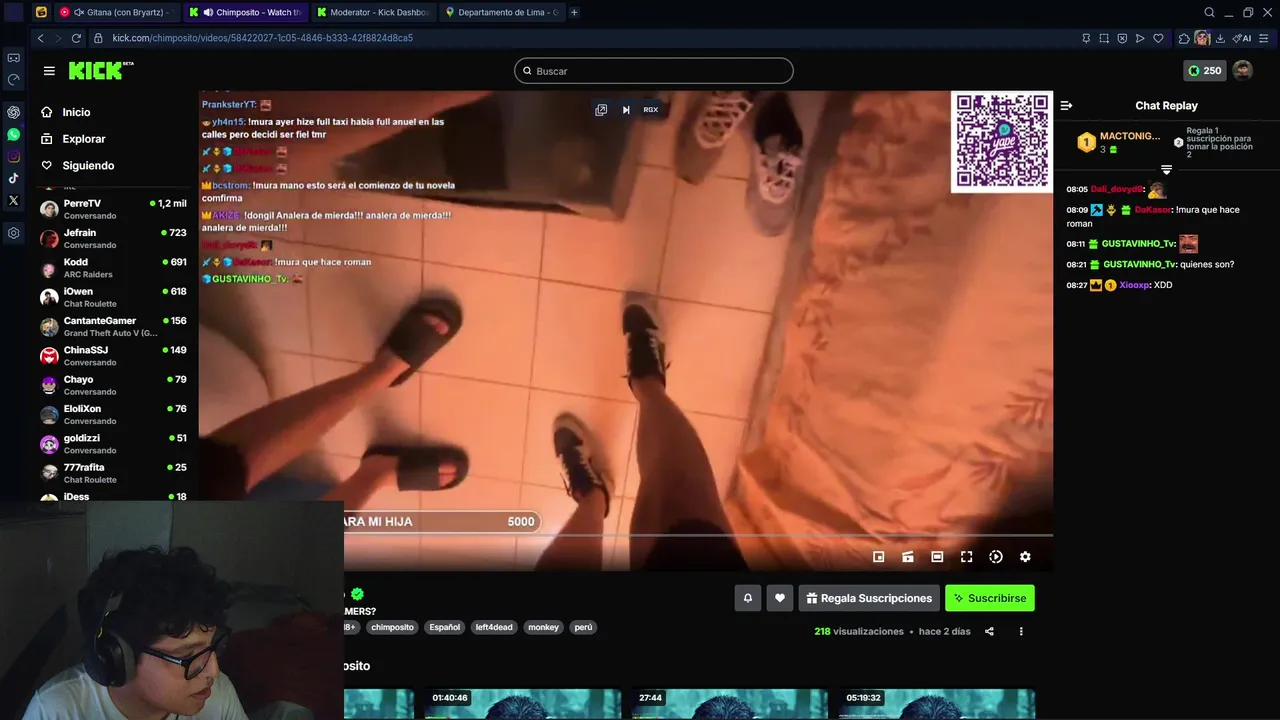Open the goldizzi channel

(113, 444)
